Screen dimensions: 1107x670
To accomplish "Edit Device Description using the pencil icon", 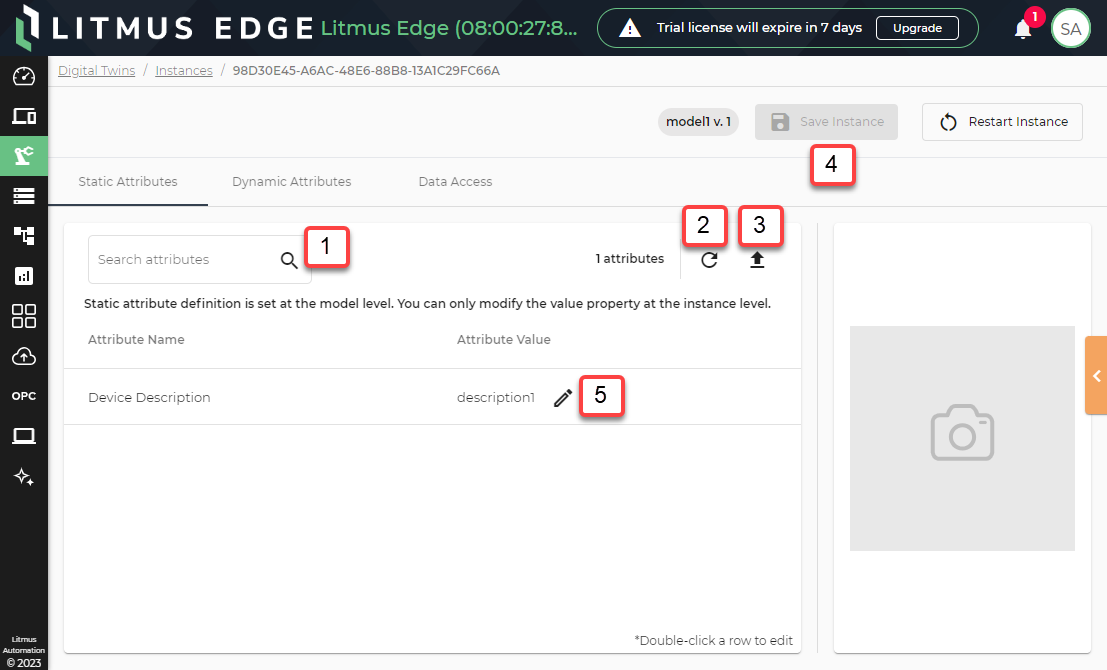I will click(x=562, y=397).
